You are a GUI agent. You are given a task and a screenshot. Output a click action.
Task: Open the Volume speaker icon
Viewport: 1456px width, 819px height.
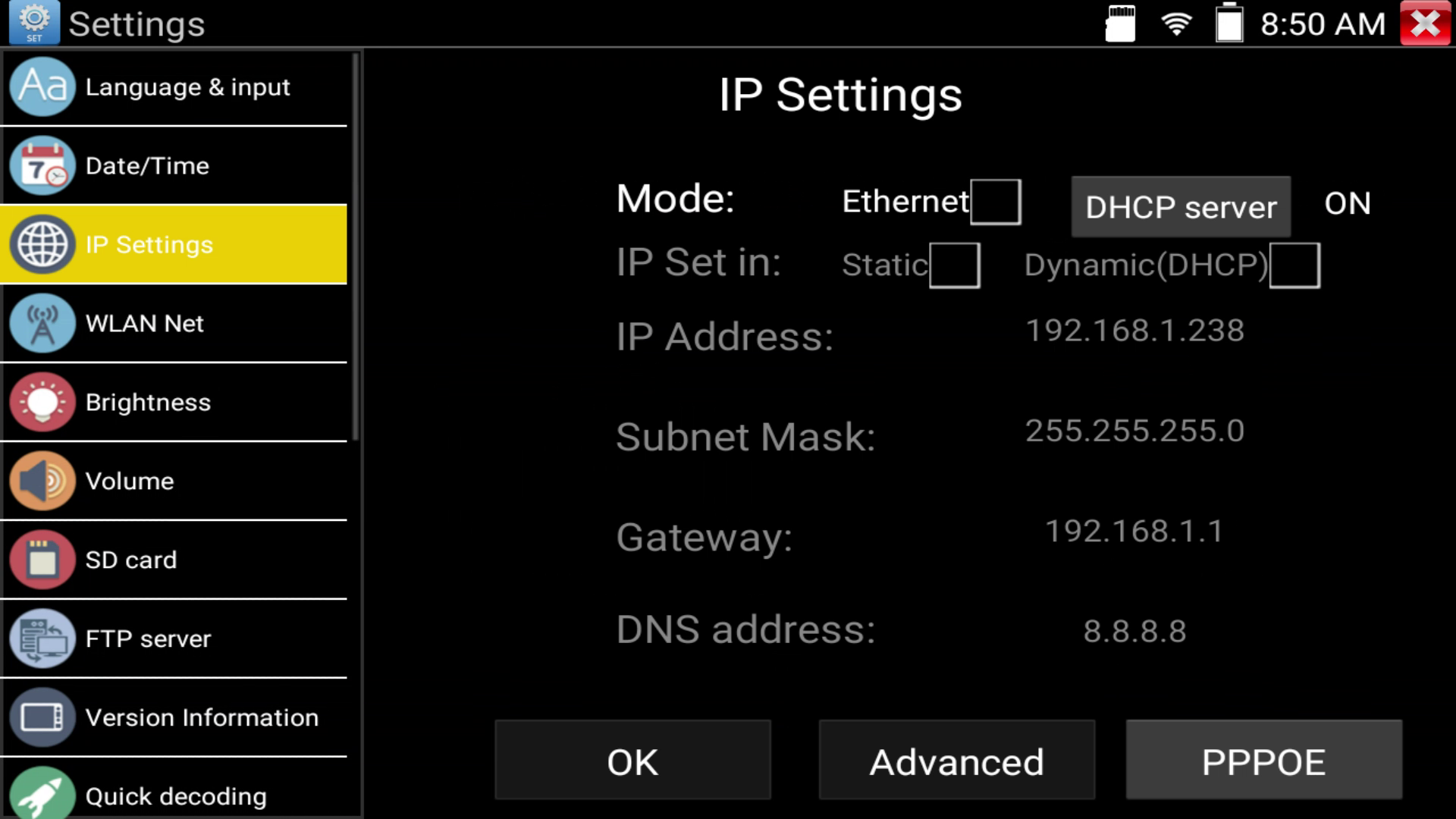pos(42,481)
